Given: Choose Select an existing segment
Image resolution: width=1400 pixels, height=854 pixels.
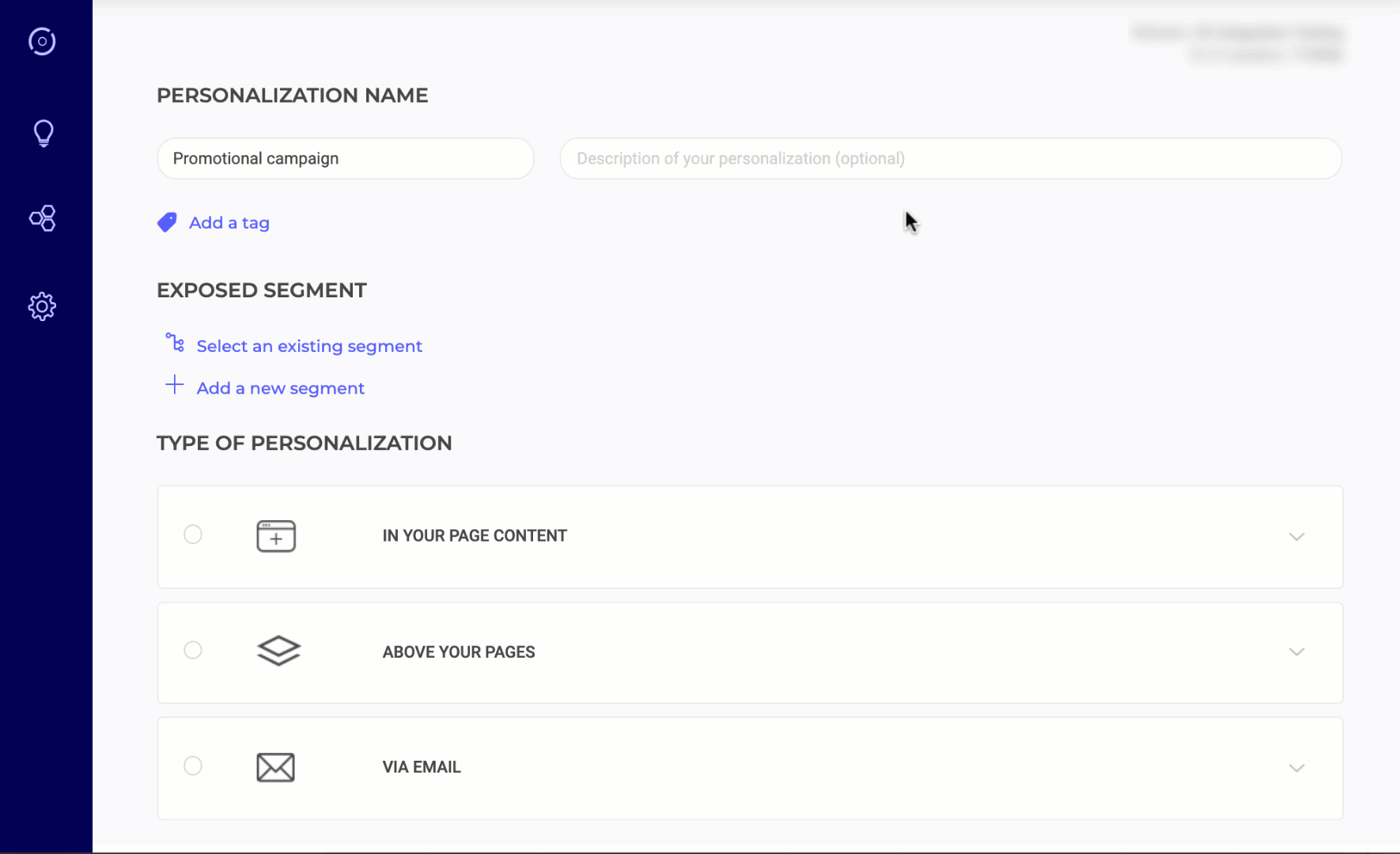Looking at the screenshot, I should 309,346.
